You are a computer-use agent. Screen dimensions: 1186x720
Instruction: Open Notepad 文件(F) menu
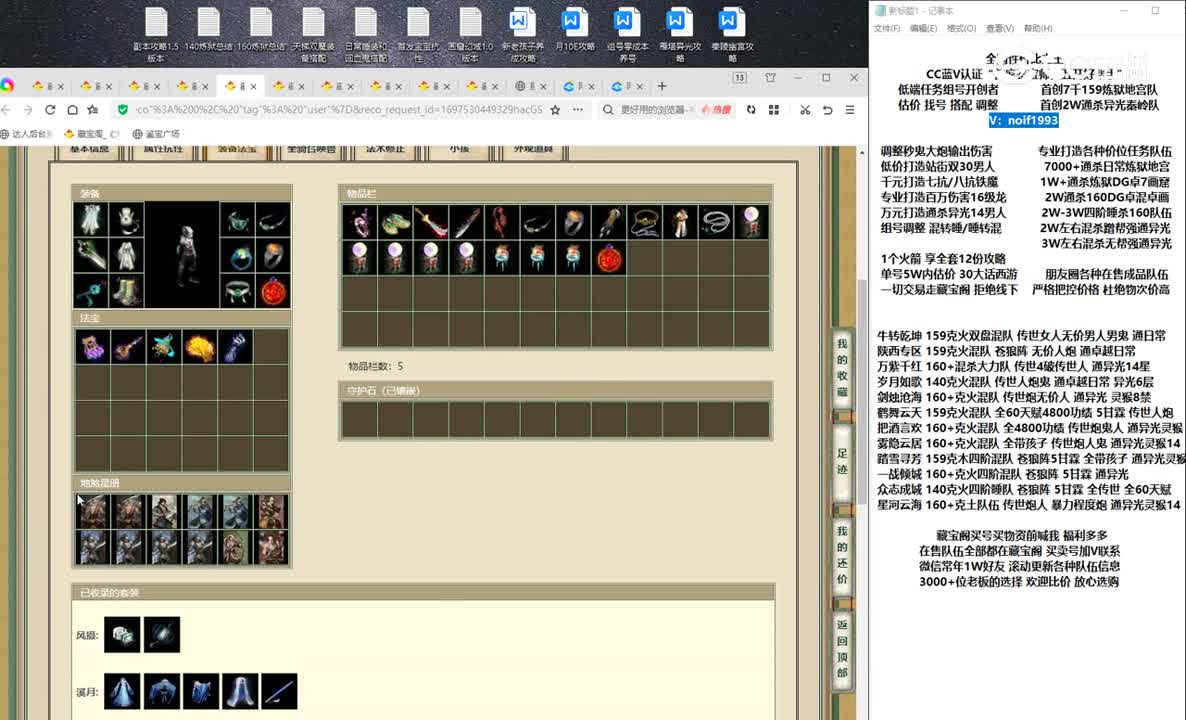point(886,28)
